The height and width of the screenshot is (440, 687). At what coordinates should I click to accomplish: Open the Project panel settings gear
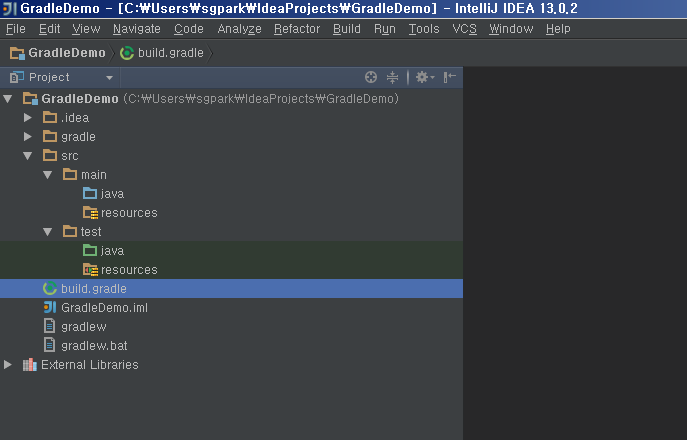(x=425, y=78)
